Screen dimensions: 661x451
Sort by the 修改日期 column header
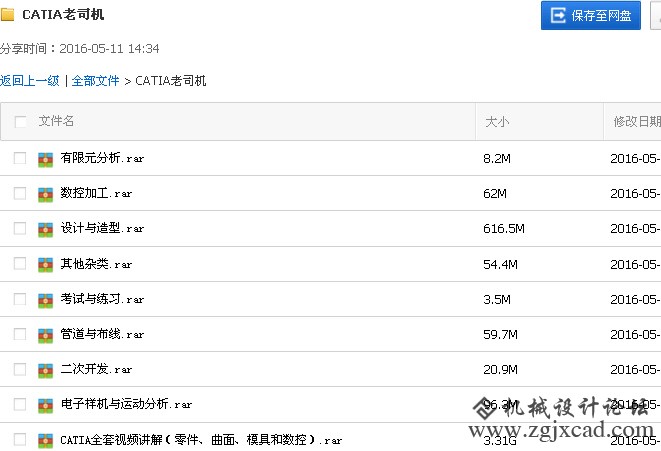(637, 121)
